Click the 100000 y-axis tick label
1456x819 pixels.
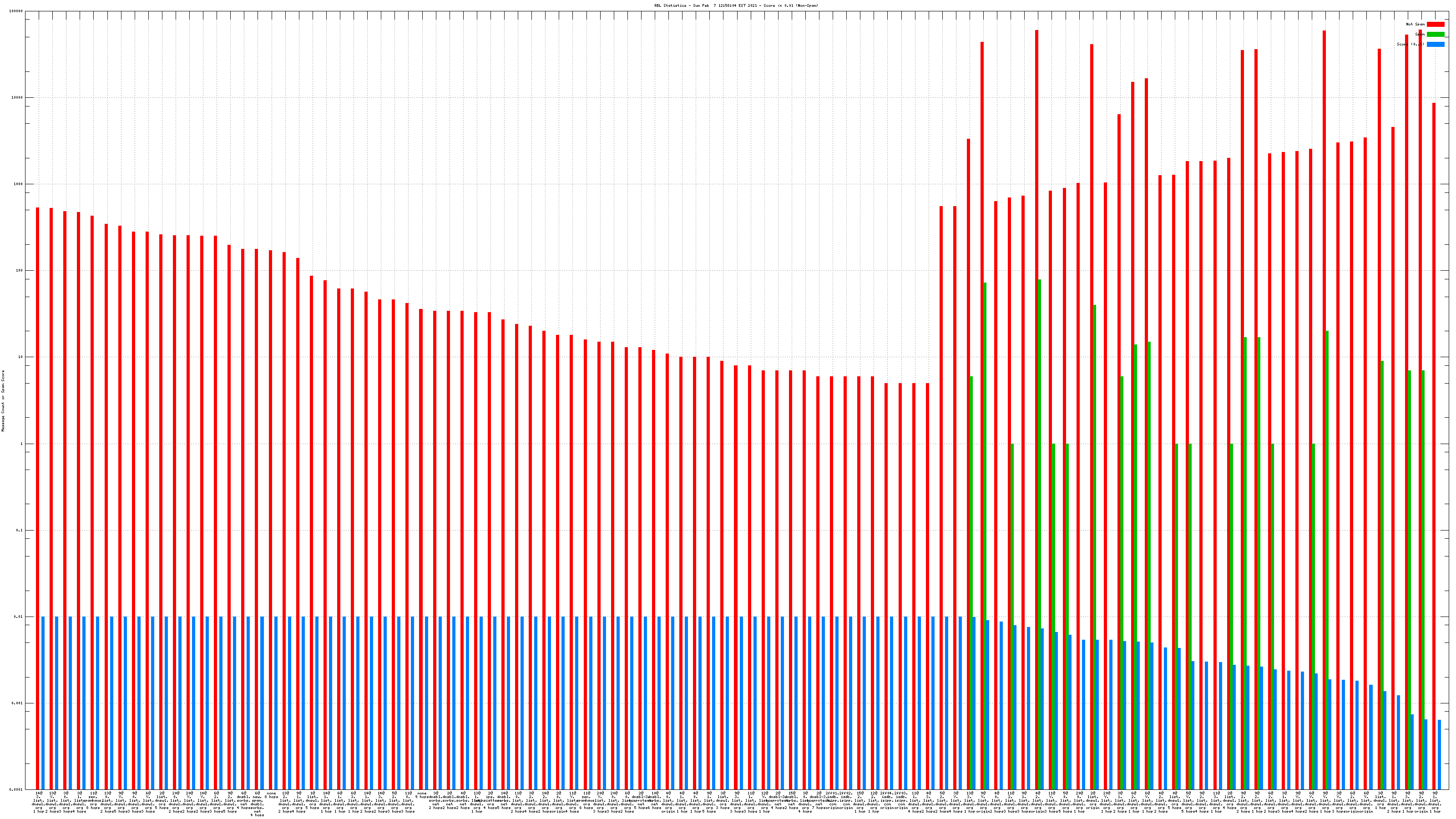coord(16,11)
